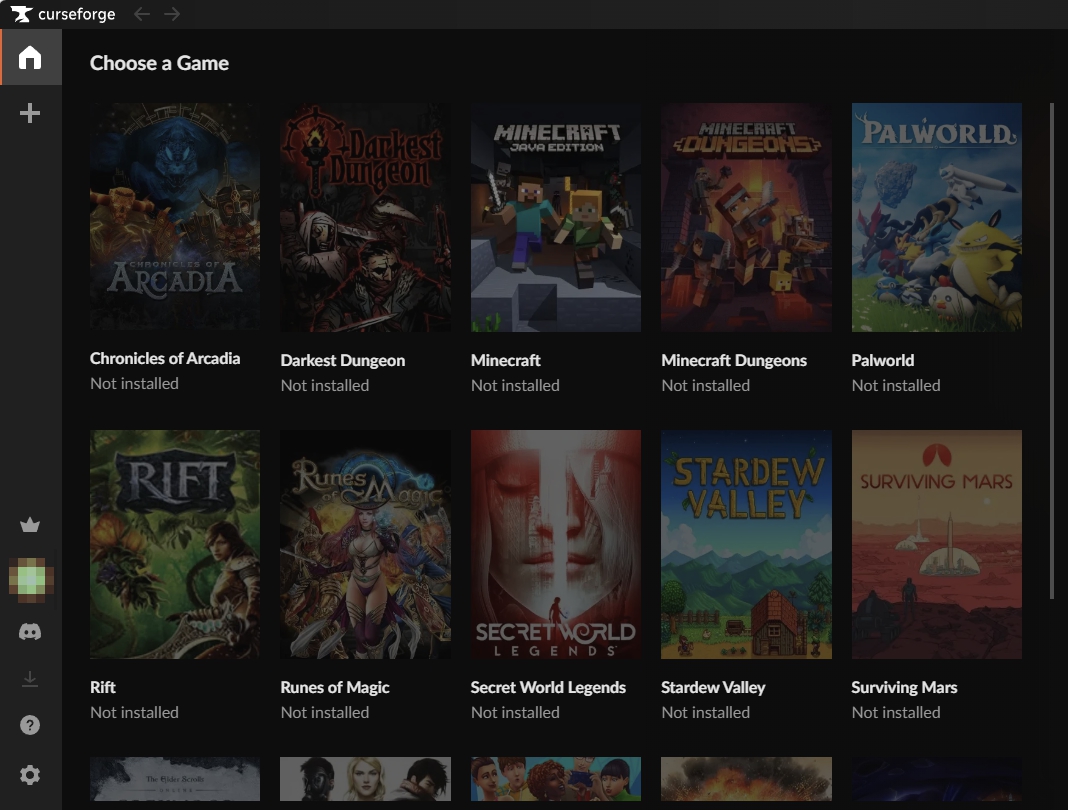Click the plus add-game icon
This screenshot has width=1068, height=810.
[x=30, y=113]
